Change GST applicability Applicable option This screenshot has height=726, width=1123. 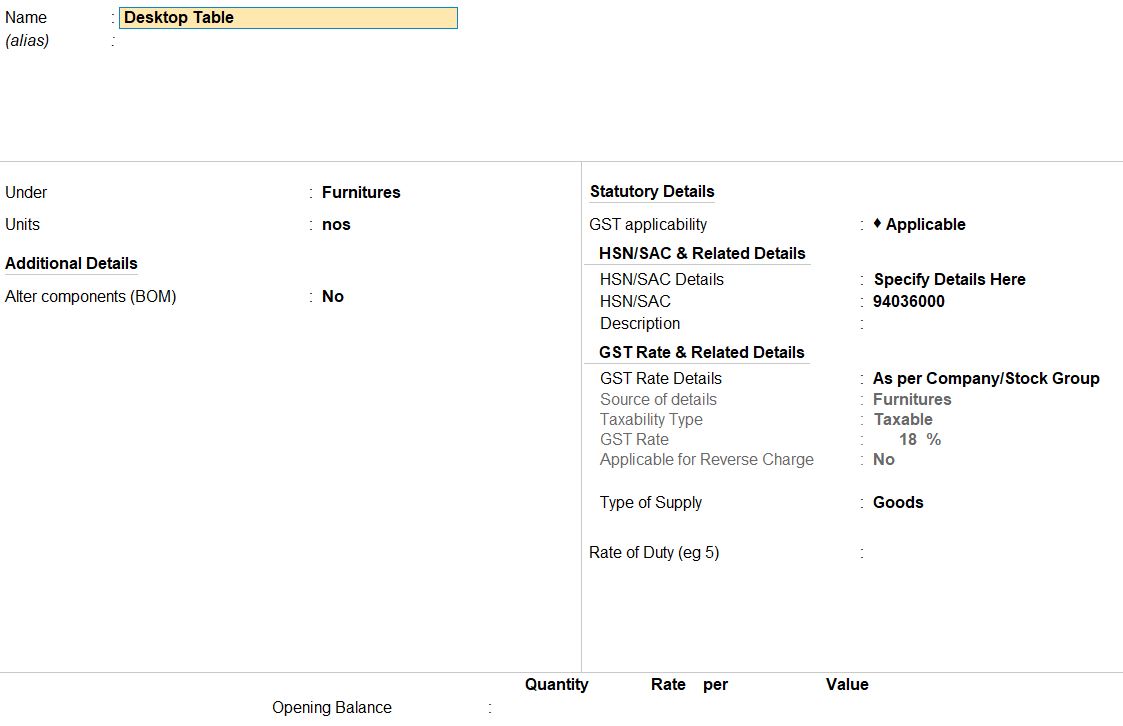coord(925,225)
